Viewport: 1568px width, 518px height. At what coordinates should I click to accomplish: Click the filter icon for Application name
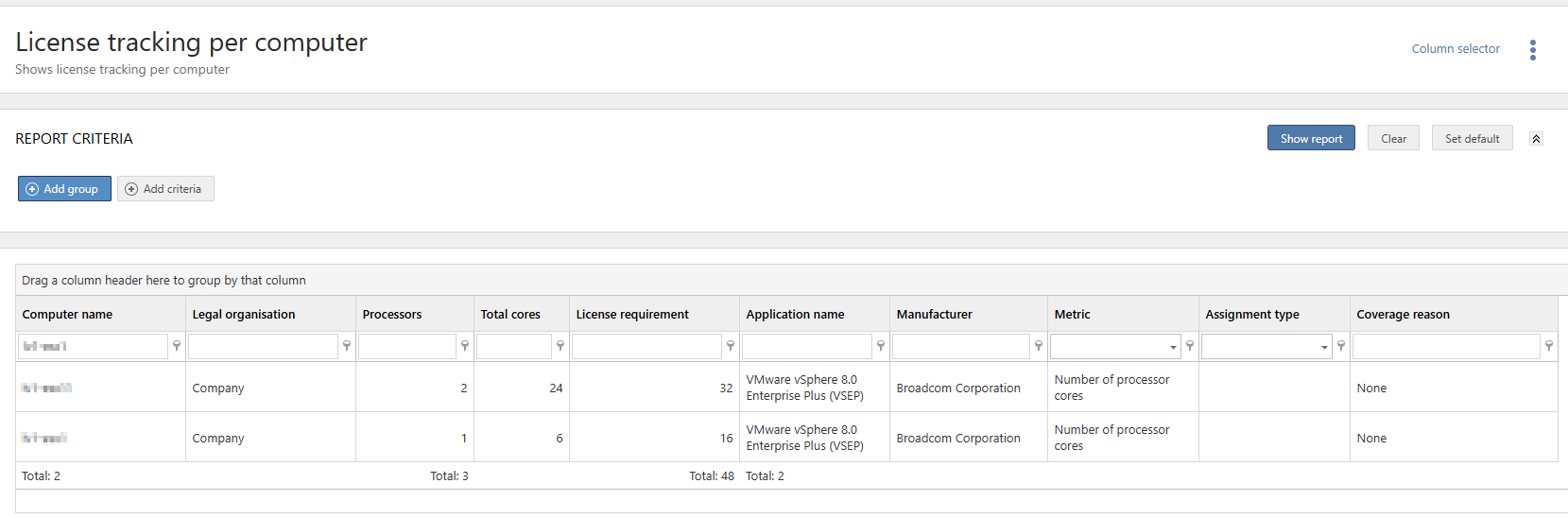click(x=881, y=347)
